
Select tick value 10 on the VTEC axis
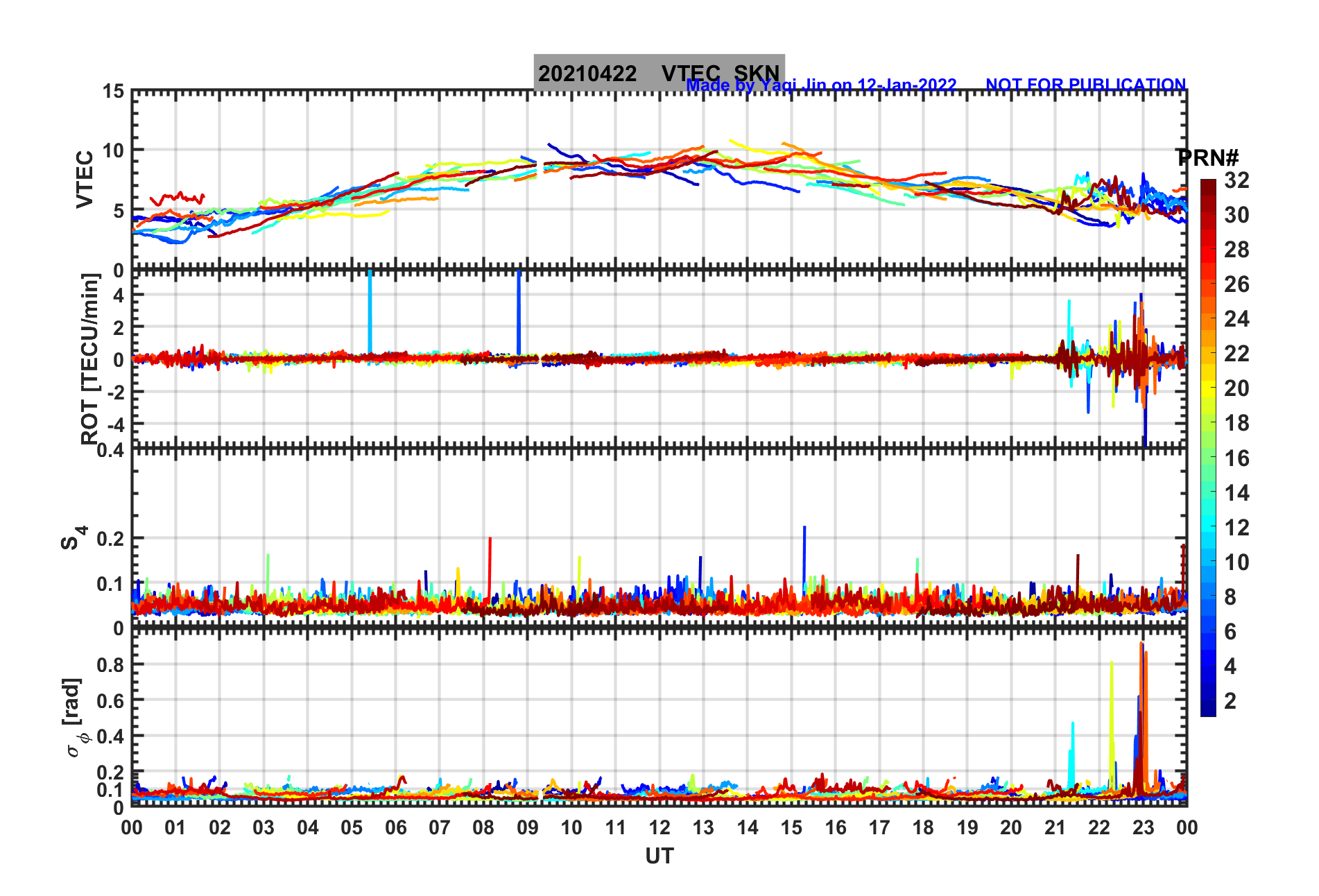[x=114, y=150]
